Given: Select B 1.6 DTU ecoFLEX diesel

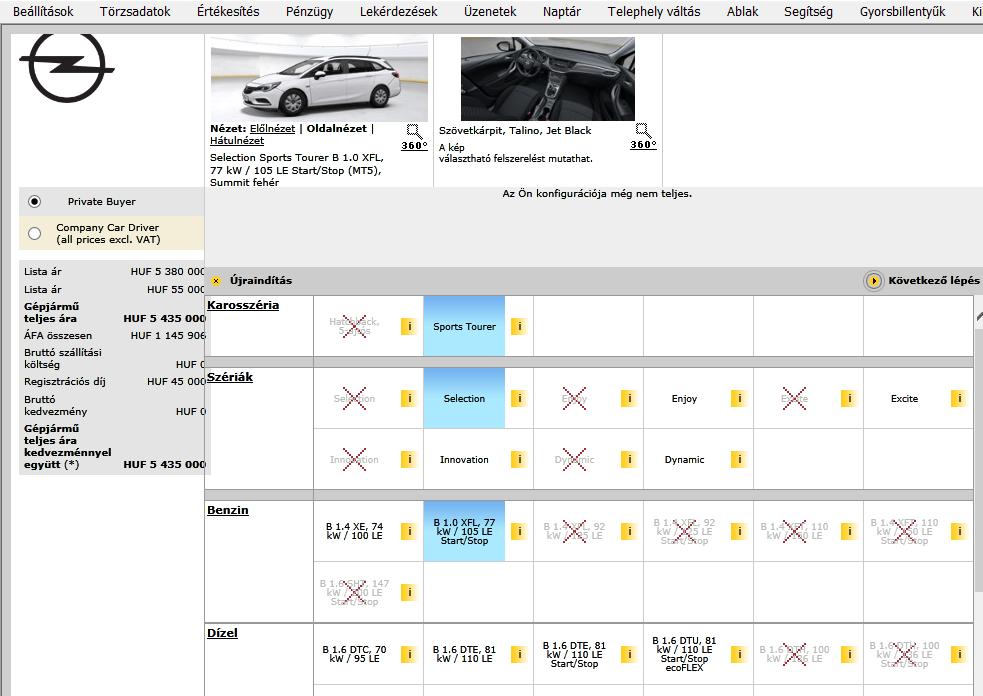Looking at the screenshot, I should click(684, 654).
